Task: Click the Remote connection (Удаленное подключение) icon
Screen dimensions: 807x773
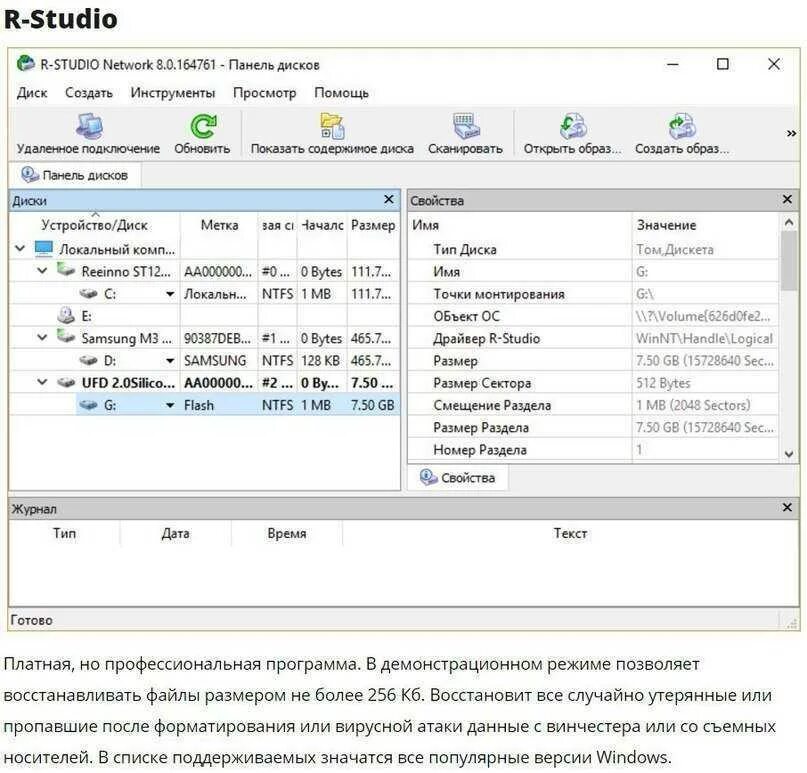Action: click(89, 126)
